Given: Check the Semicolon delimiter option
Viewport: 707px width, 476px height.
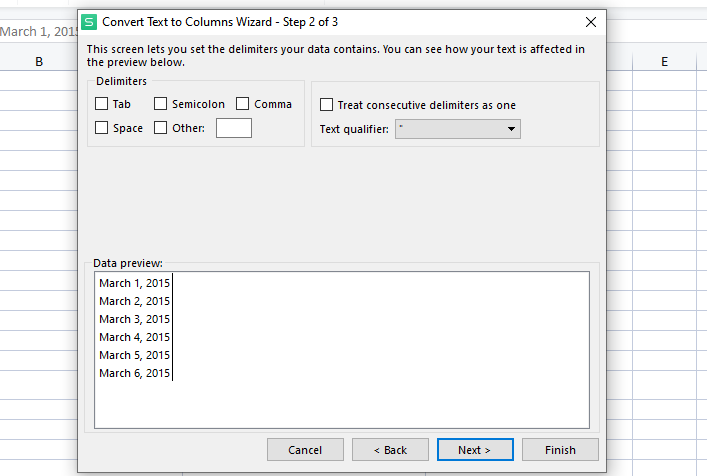Looking at the screenshot, I should [x=160, y=104].
